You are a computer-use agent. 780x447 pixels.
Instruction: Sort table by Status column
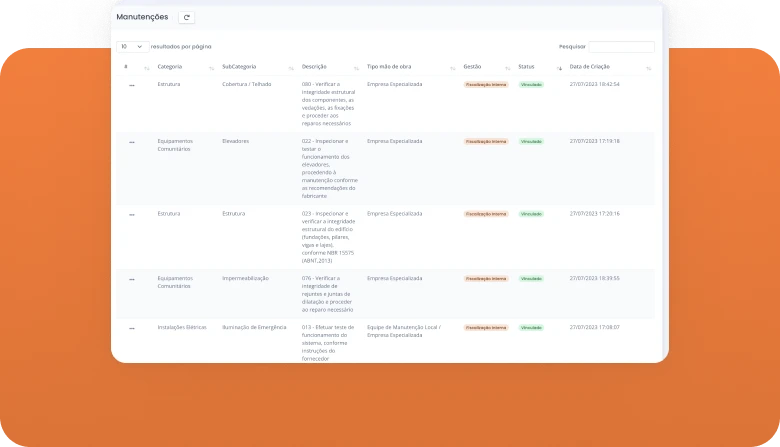pyautogui.click(x=527, y=67)
